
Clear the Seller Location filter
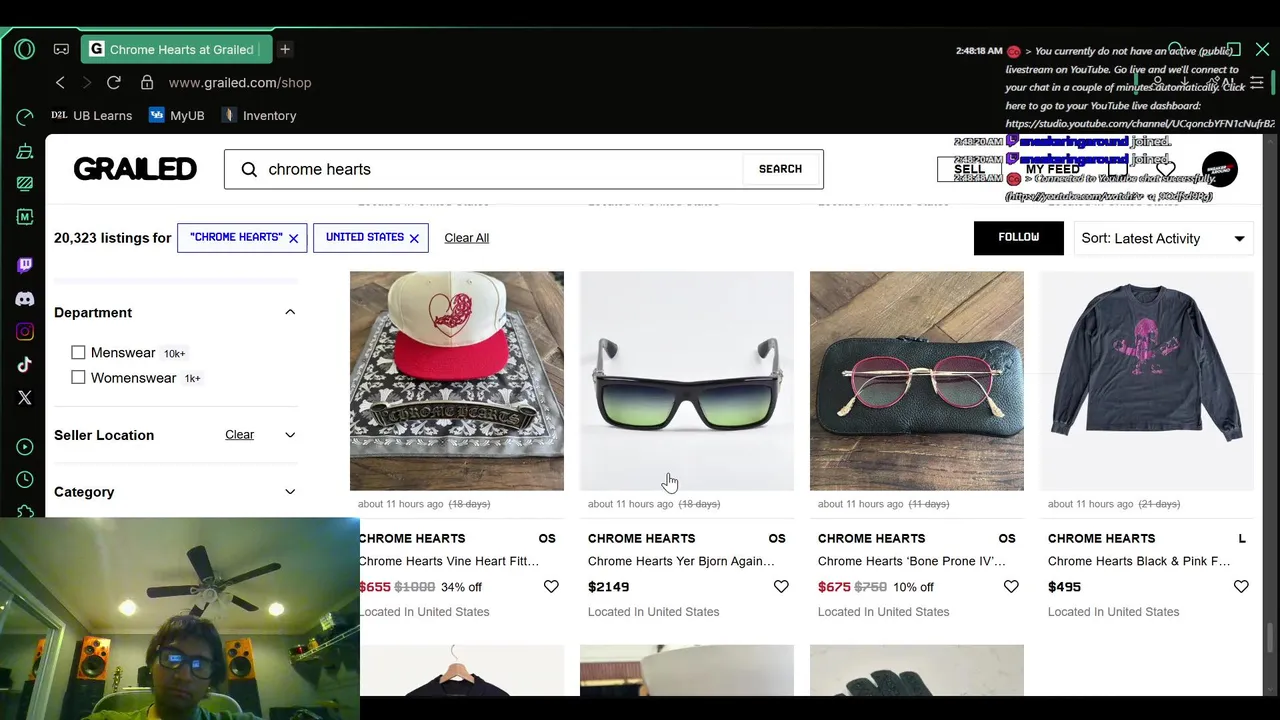239,435
